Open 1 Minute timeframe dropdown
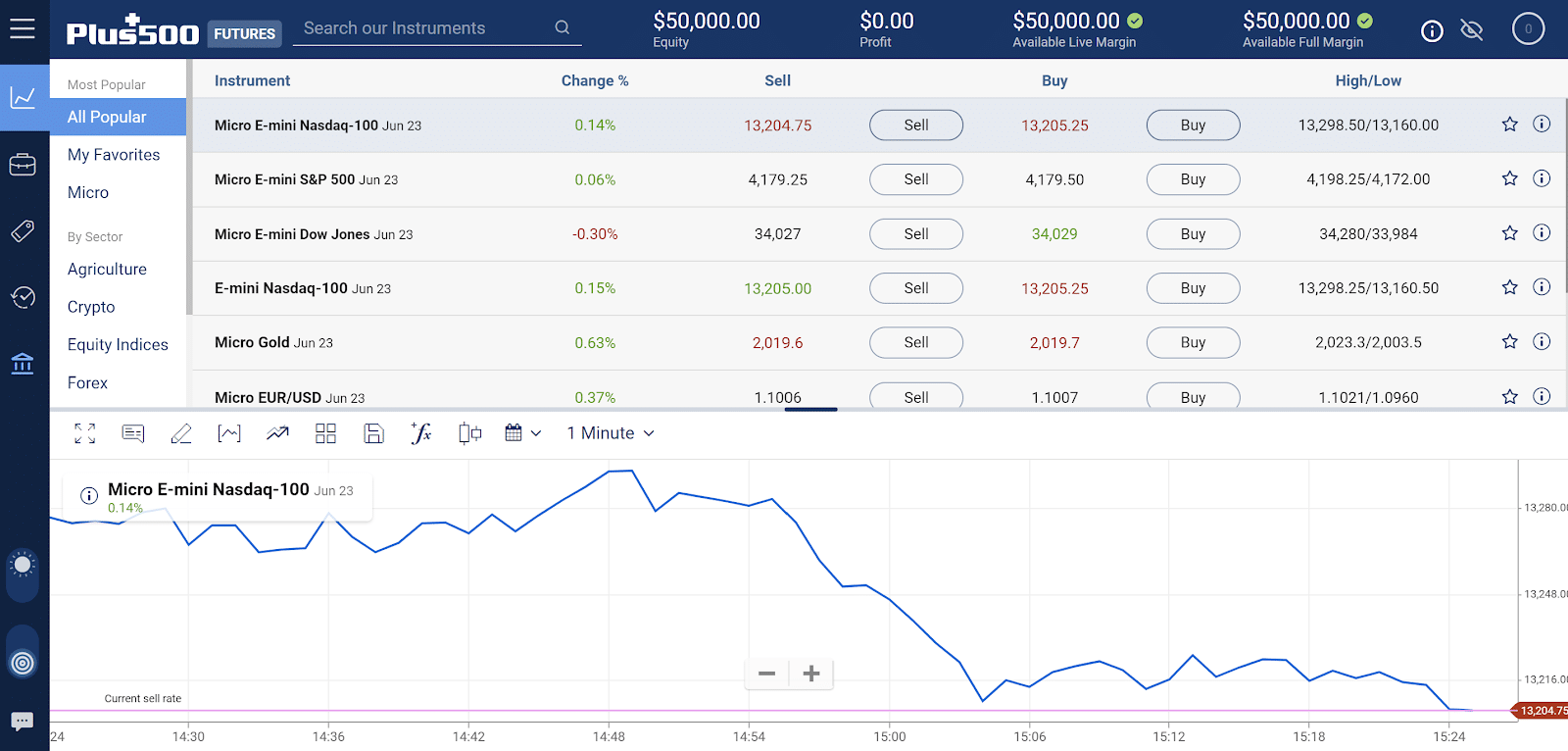The height and width of the screenshot is (751, 1568). 611,433
